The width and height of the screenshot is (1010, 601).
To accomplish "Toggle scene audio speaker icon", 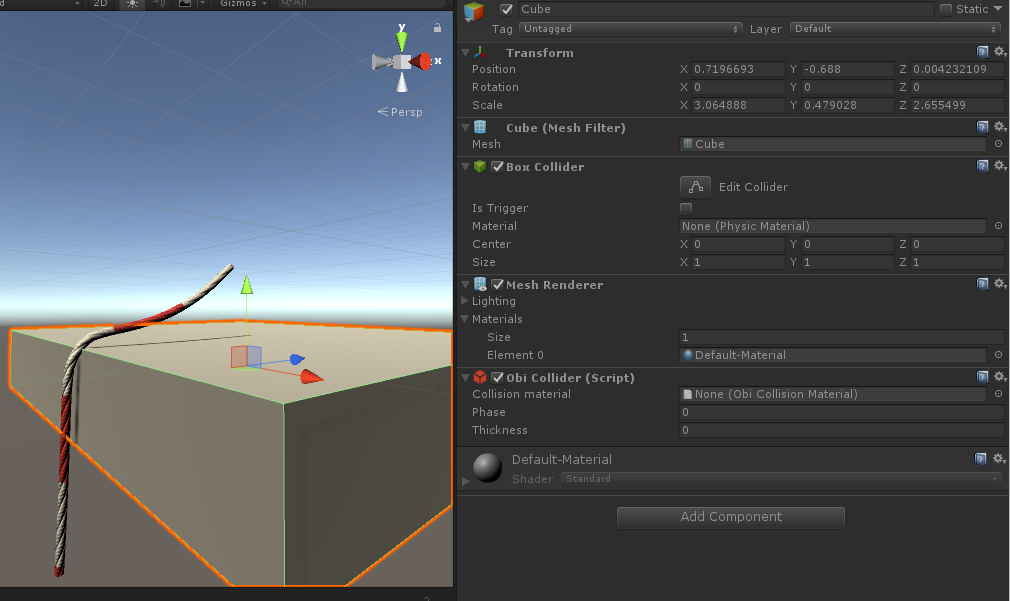I will coord(158,3).
